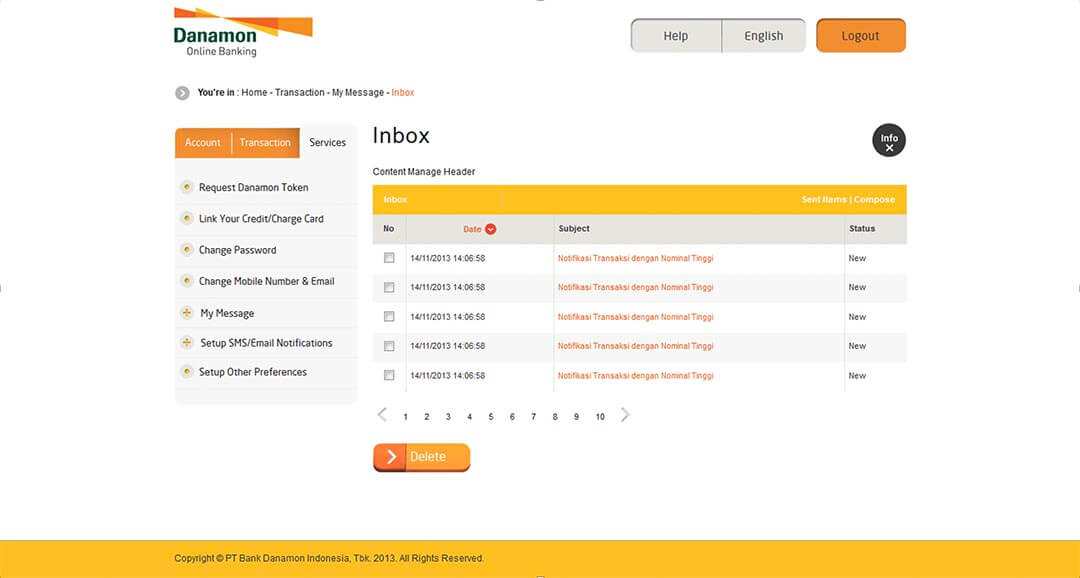Image resolution: width=1080 pixels, height=578 pixels.
Task: Click the arrow icon inside the Delete button
Action: 392,457
